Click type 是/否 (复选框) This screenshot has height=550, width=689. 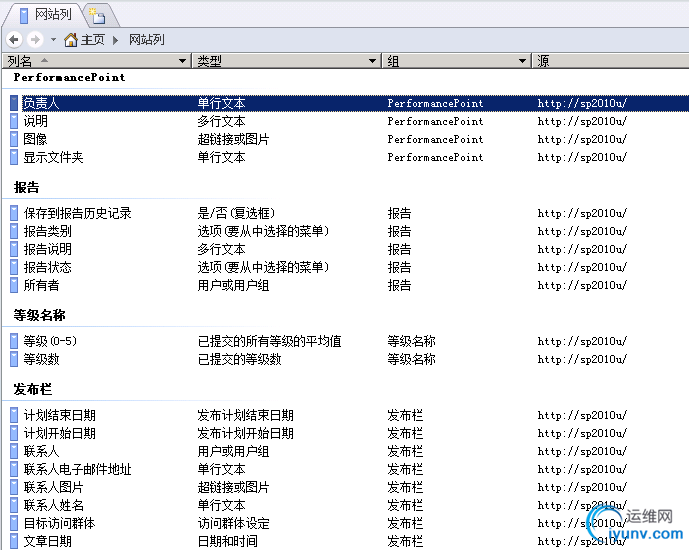236,213
